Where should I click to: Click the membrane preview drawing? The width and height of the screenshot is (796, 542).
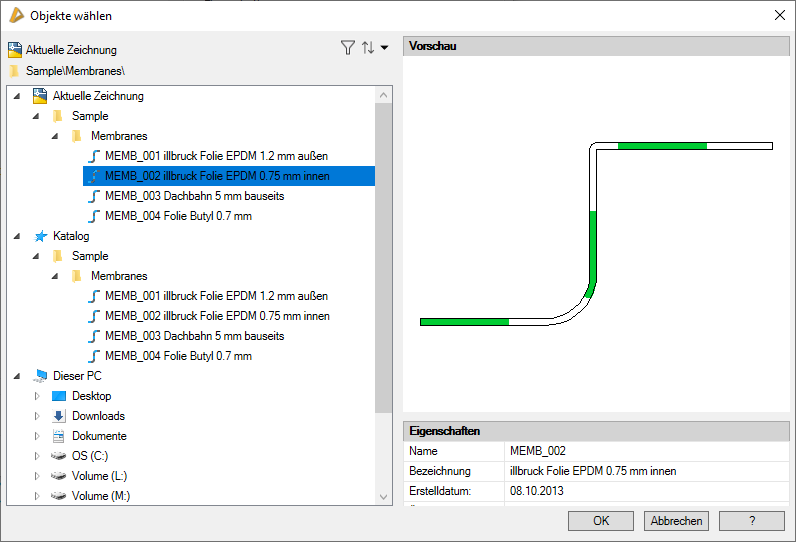click(595, 235)
